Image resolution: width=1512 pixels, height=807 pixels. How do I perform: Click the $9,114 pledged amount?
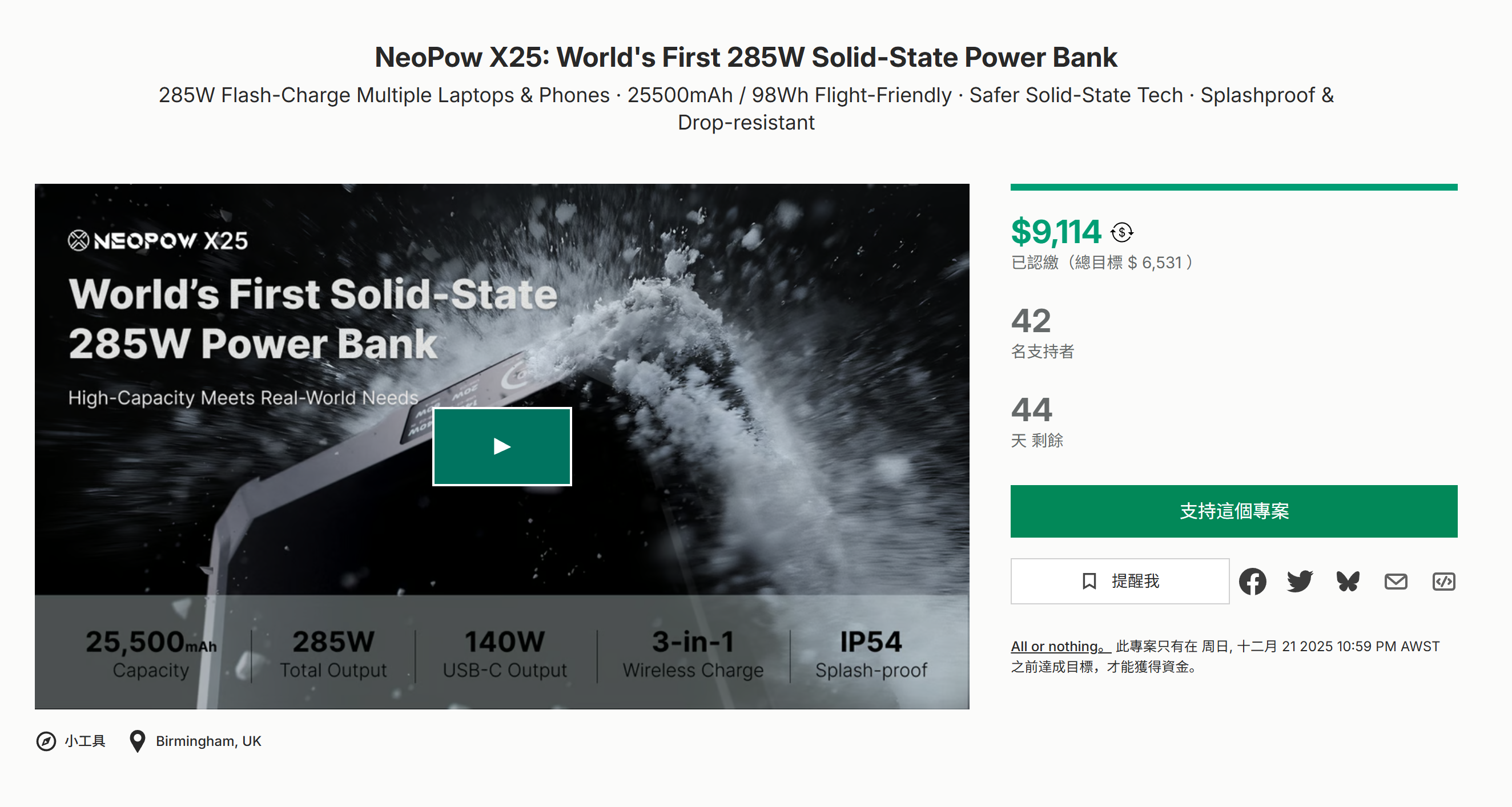[1055, 232]
